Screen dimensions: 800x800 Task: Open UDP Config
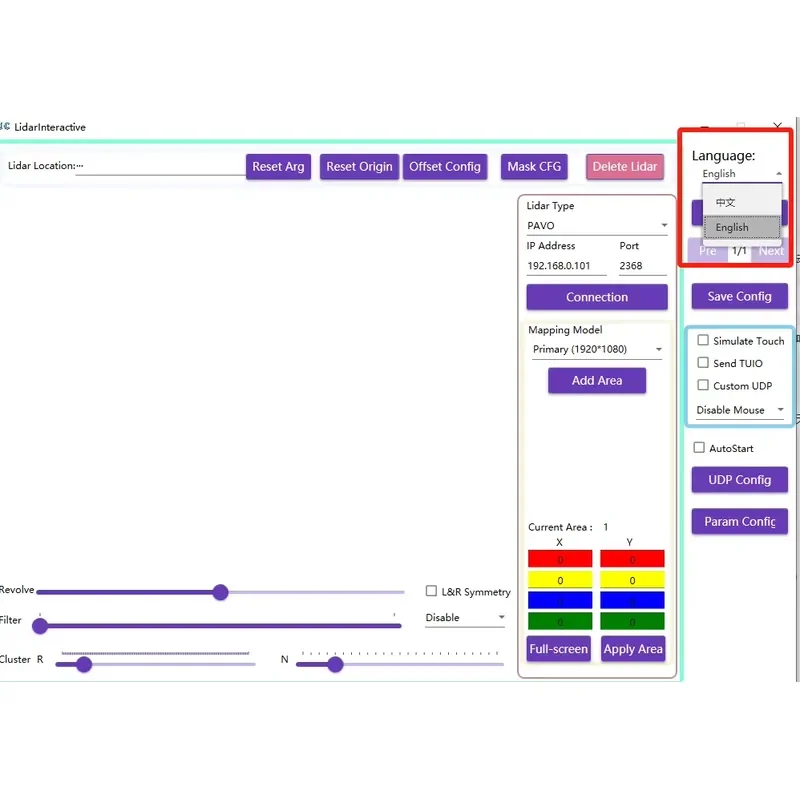click(739, 480)
